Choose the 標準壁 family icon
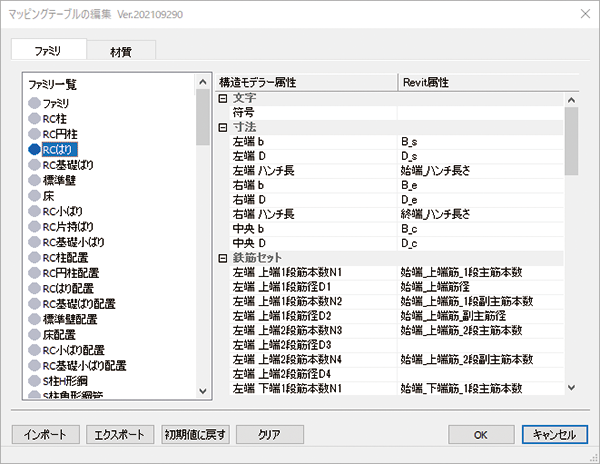 35,180
